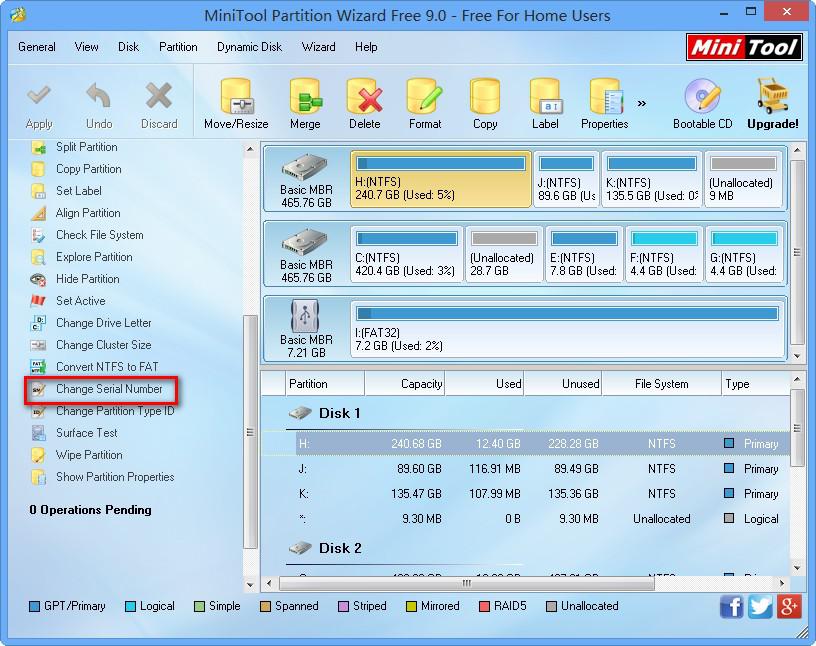The image size is (816, 646).
Task: Select the Wipe Partition sidebar option
Action: 85,455
